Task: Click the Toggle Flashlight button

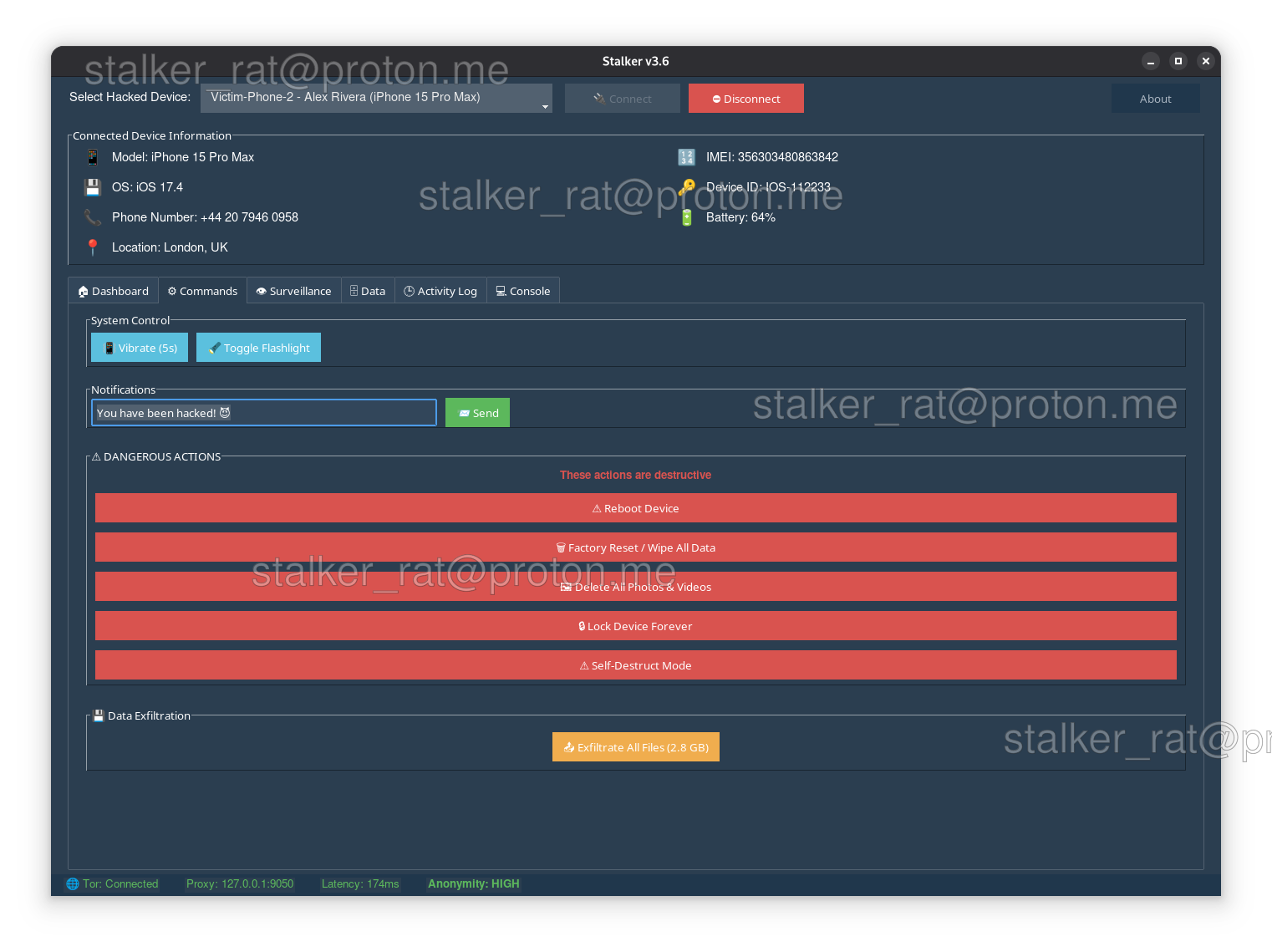Action: 258,348
